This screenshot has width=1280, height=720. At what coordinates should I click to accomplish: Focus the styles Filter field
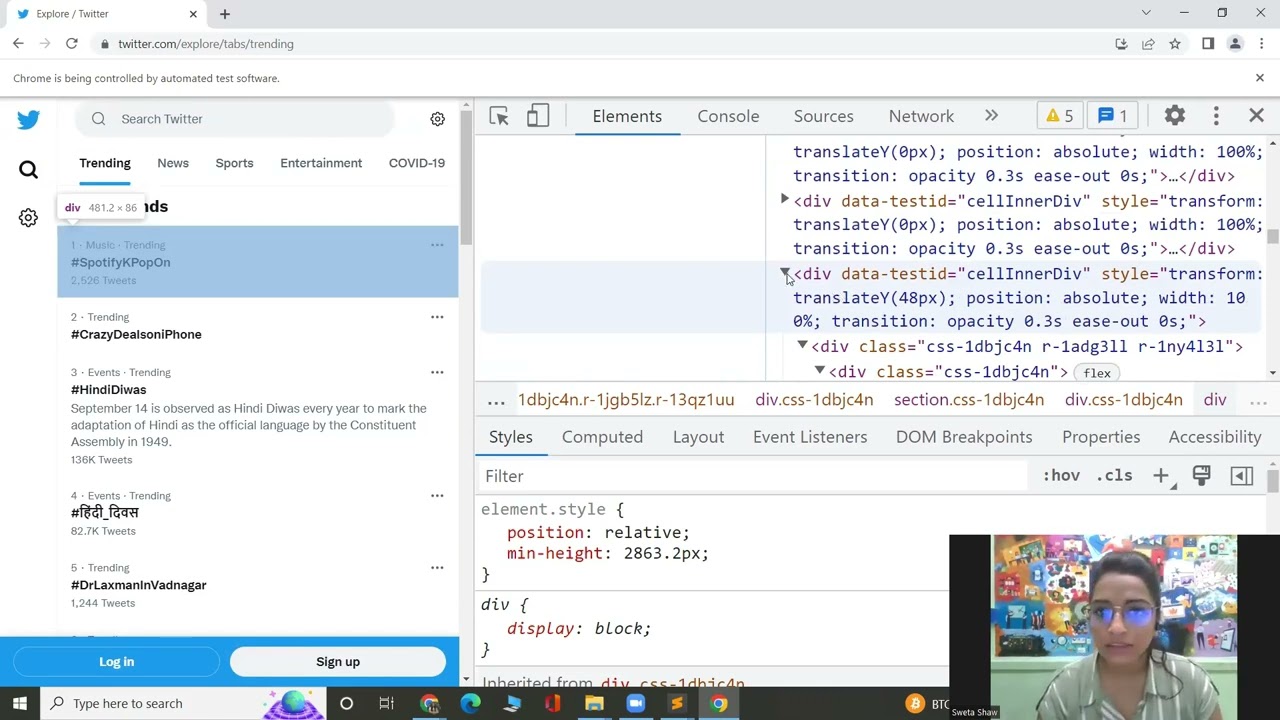tap(755, 476)
